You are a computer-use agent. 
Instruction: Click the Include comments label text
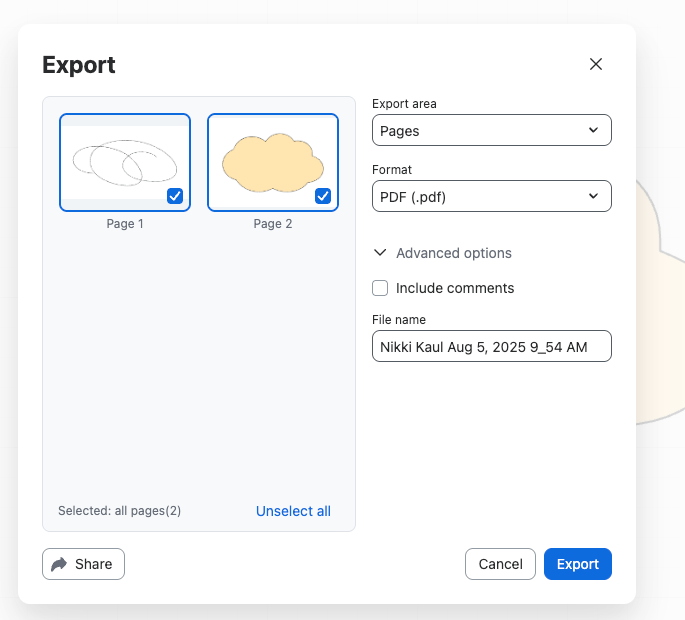455,288
